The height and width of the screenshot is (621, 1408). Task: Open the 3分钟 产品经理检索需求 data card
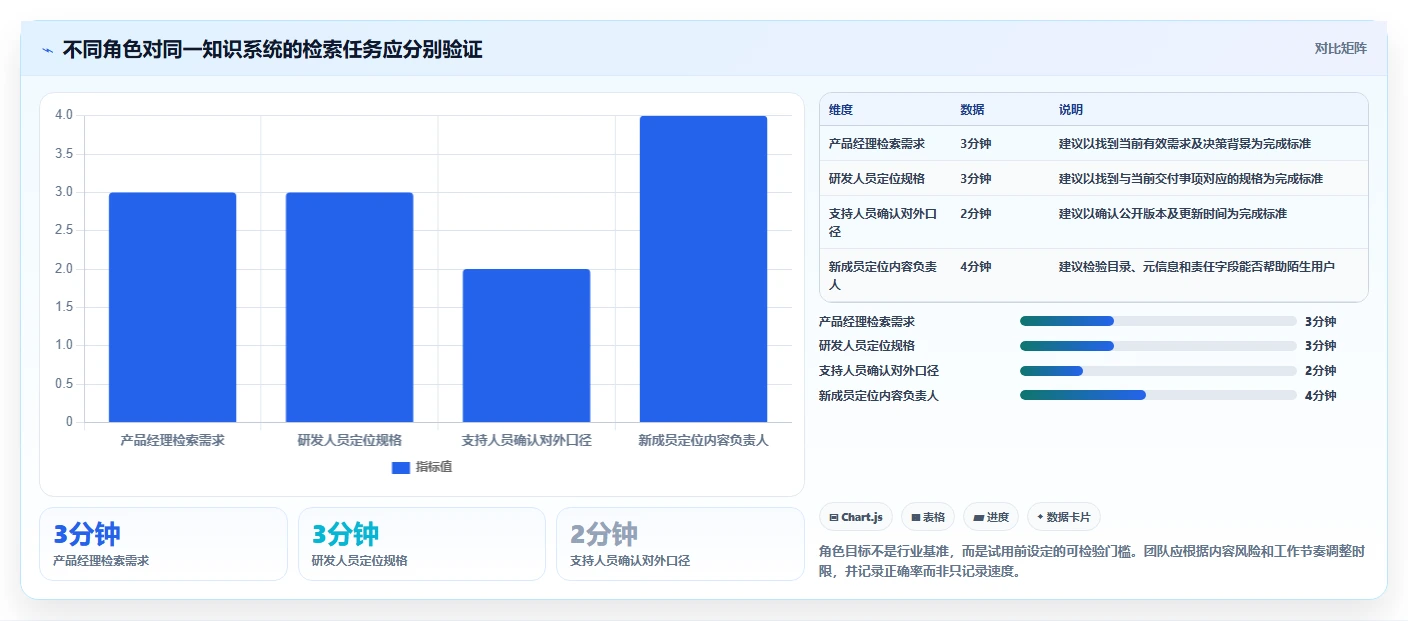163,544
